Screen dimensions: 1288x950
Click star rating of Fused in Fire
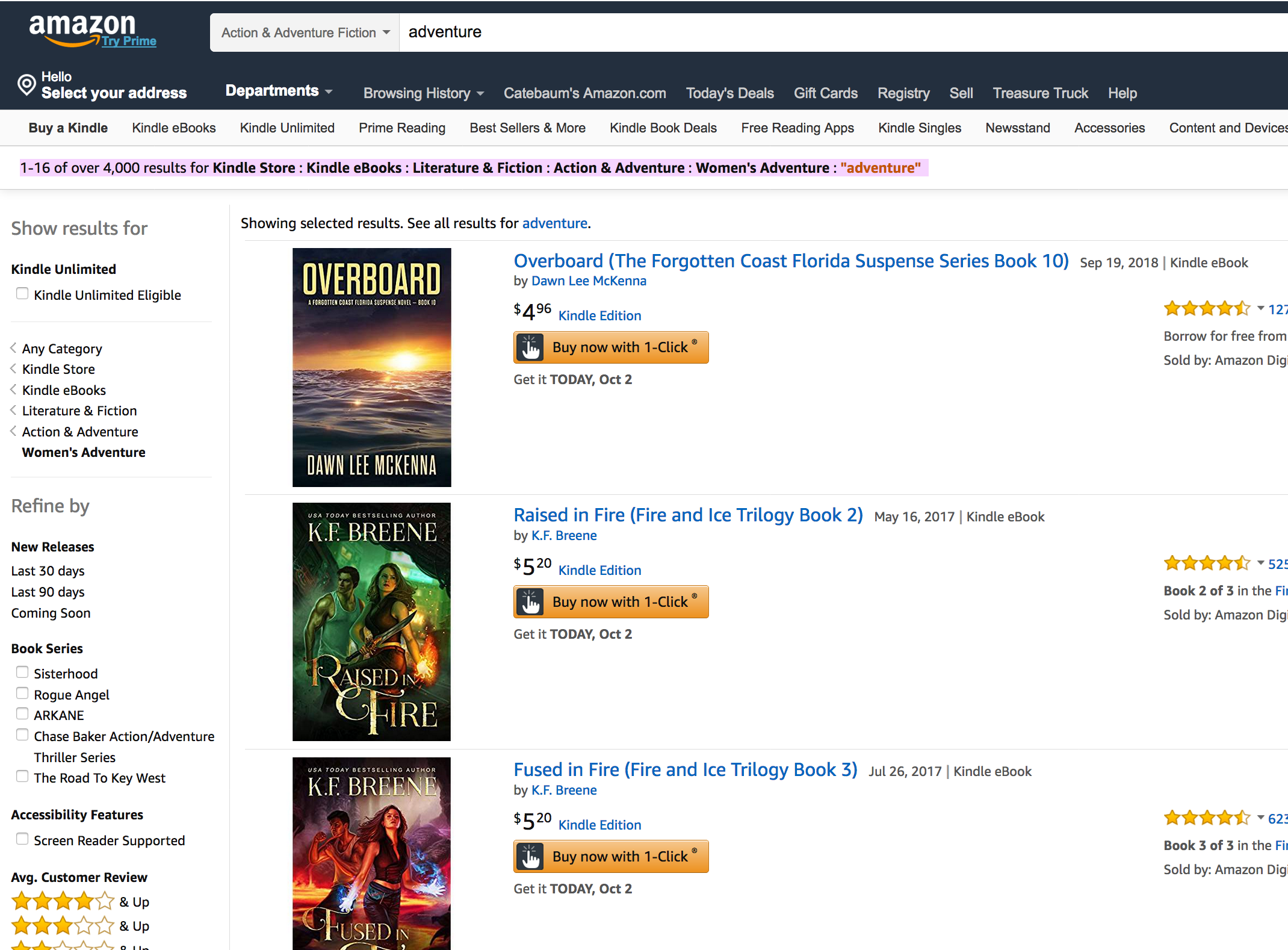1207,818
